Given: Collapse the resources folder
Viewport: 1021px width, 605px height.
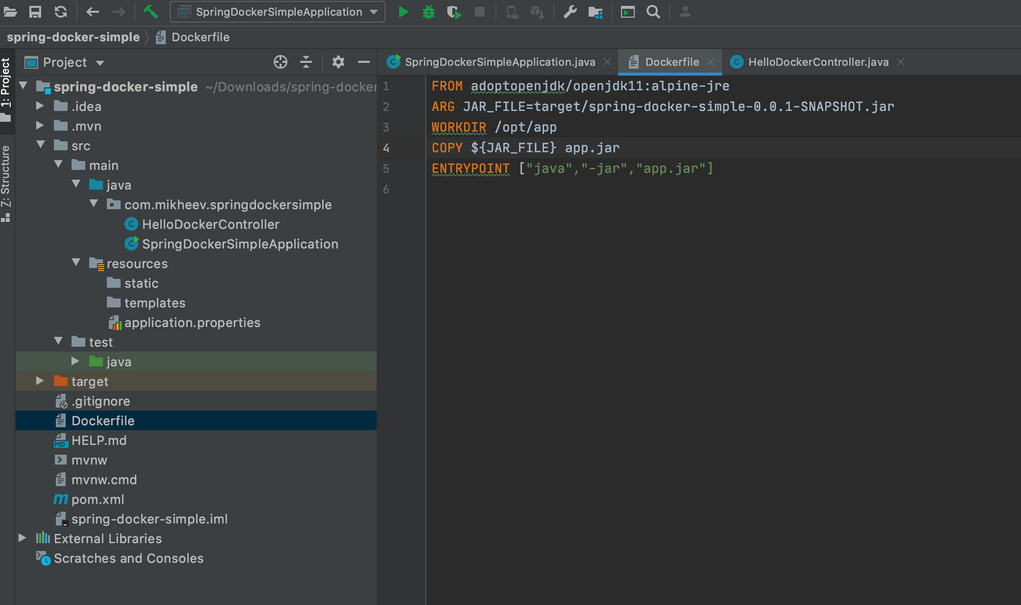Looking at the screenshot, I should [x=76, y=263].
